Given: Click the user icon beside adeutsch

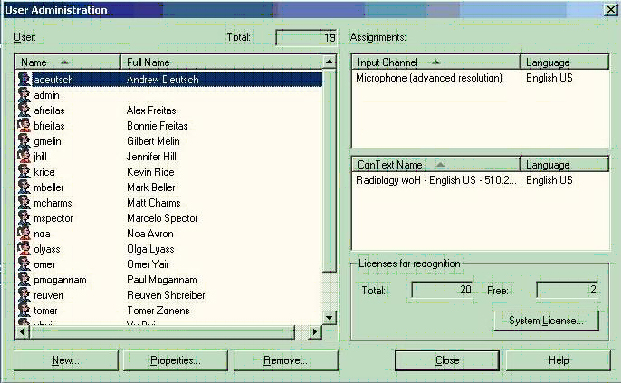Looking at the screenshot, I should click(x=24, y=79).
